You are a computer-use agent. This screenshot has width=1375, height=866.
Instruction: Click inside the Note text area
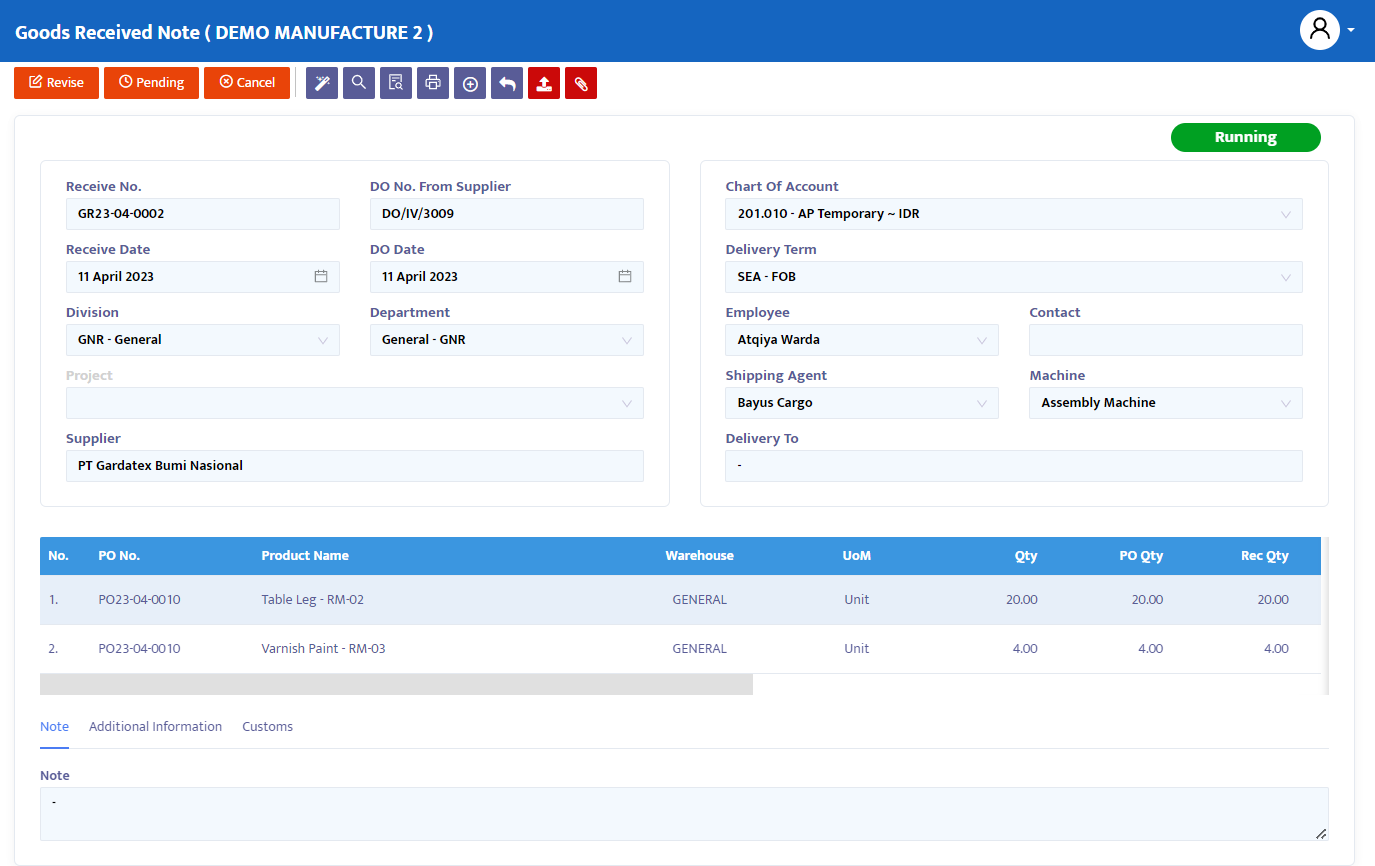click(684, 814)
